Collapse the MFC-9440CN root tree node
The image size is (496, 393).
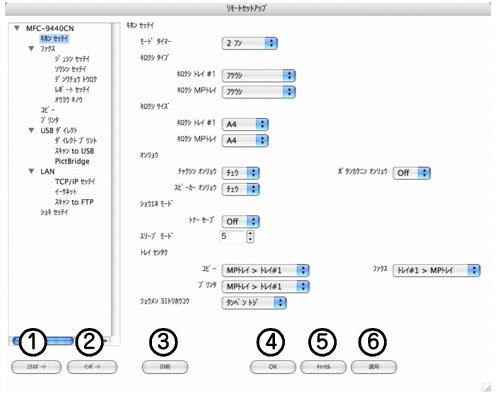click(x=17, y=28)
